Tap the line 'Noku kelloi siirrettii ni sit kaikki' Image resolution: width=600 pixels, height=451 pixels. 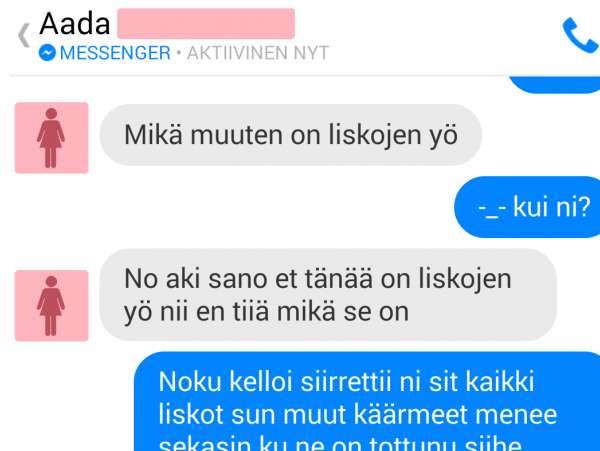[x=346, y=381]
